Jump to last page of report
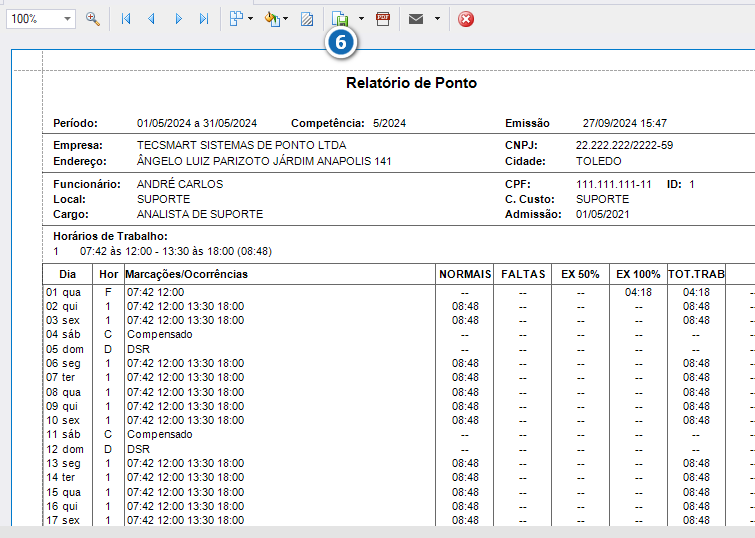The height and width of the screenshot is (538, 755). (x=204, y=19)
